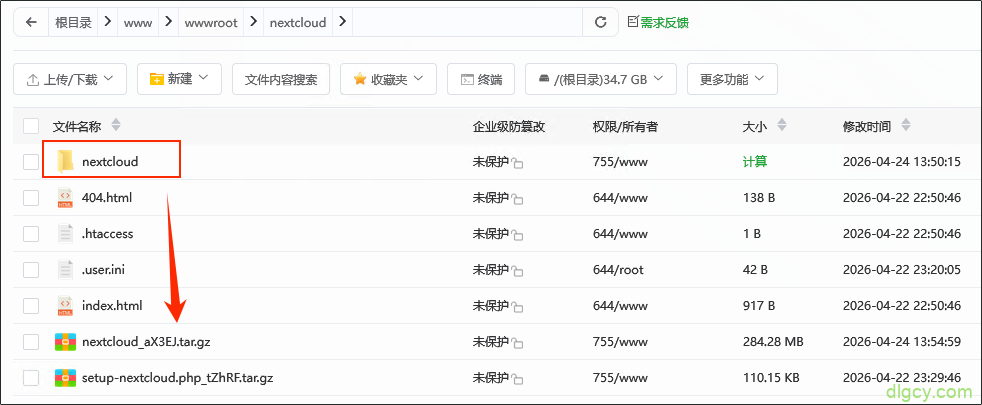Expand chevron after 根目录 breadcrumb
This screenshot has width=982, height=405.
(x=107, y=22)
